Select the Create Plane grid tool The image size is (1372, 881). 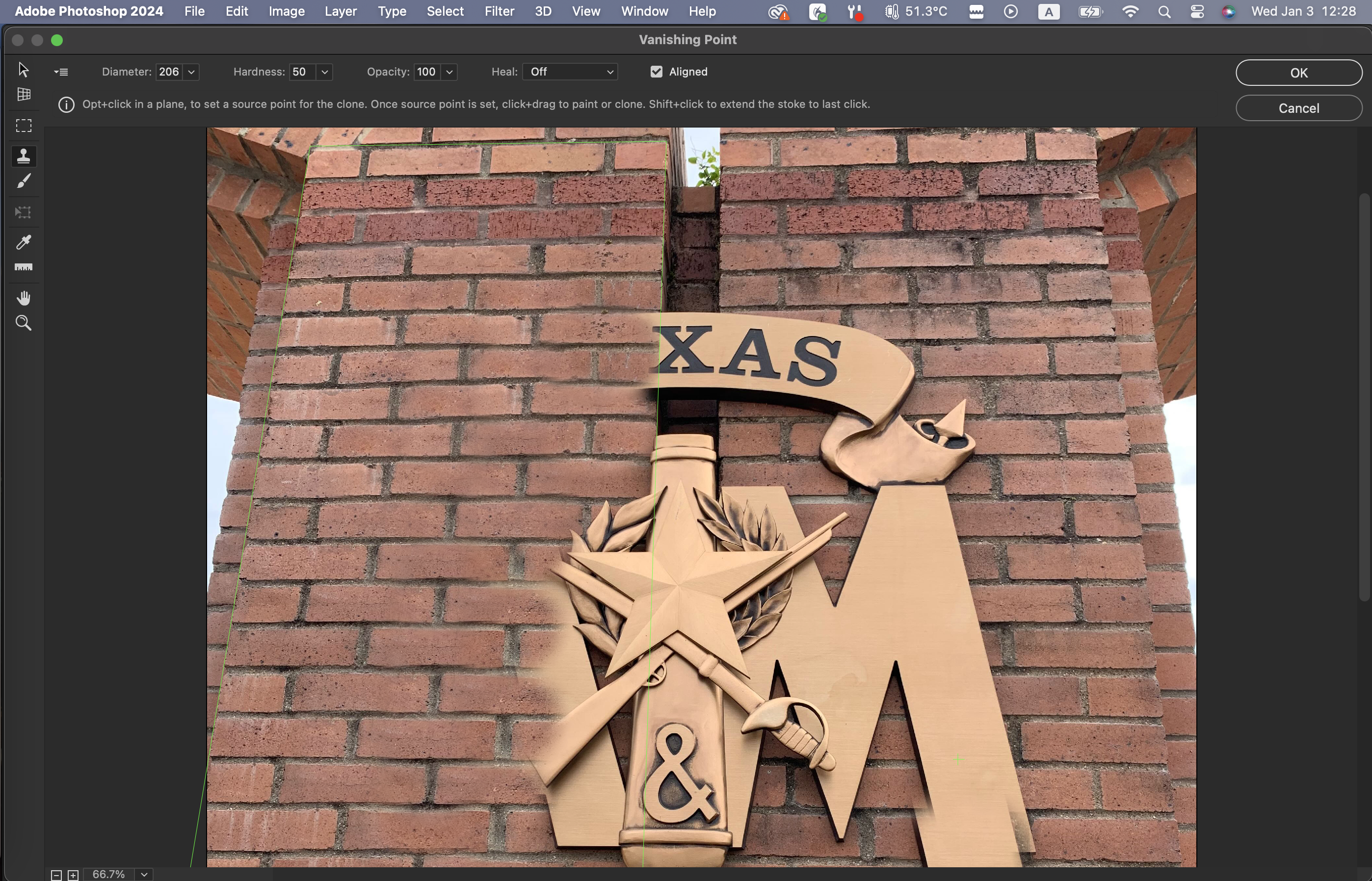point(24,94)
